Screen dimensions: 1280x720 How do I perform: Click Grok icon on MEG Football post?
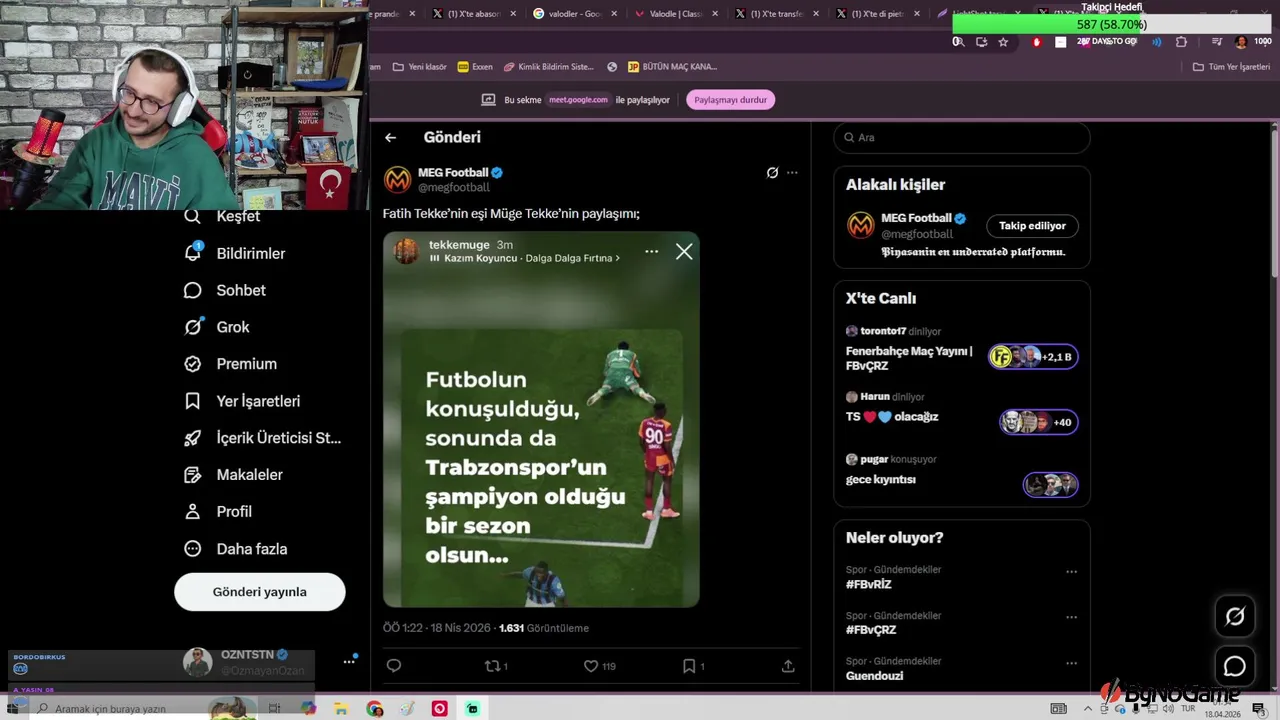pyautogui.click(x=772, y=173)
